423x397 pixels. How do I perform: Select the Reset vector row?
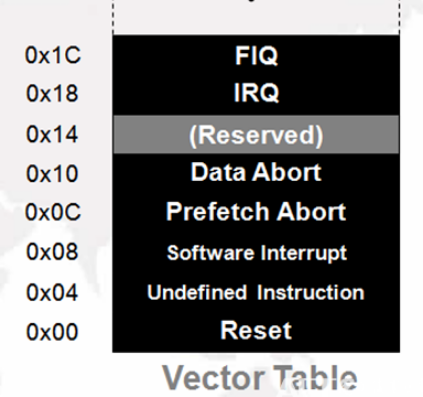[x=256, y=330]
